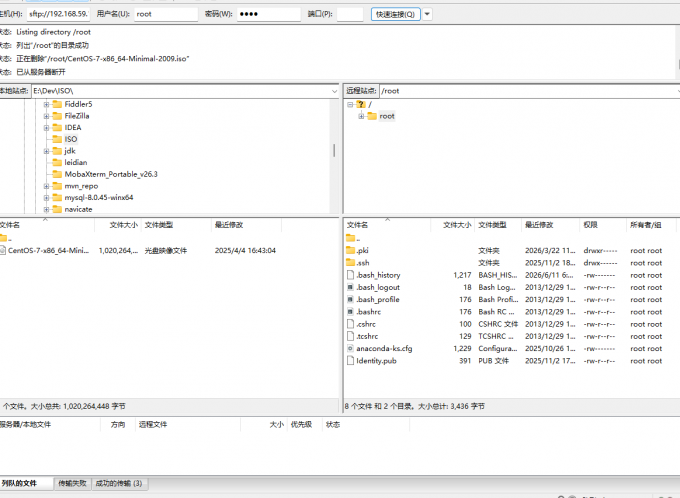Expand the jdk tree node

pos(46,151)
